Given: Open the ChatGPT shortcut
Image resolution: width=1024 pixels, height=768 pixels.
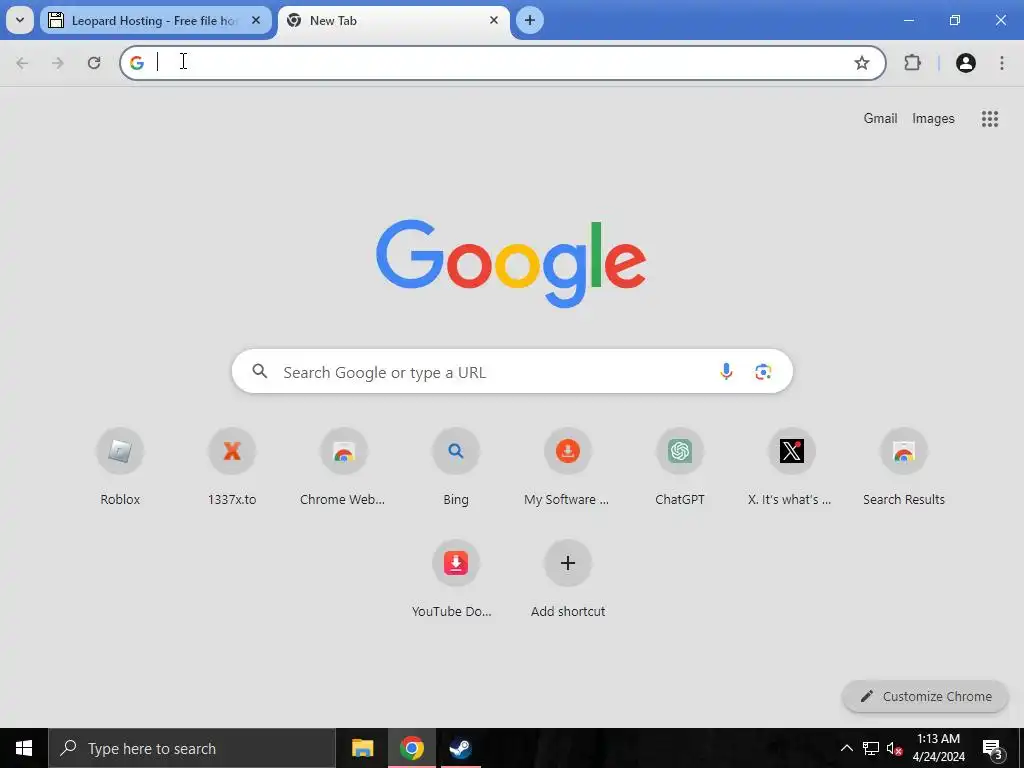Looking at the screenshot, I should pos(680,466).
